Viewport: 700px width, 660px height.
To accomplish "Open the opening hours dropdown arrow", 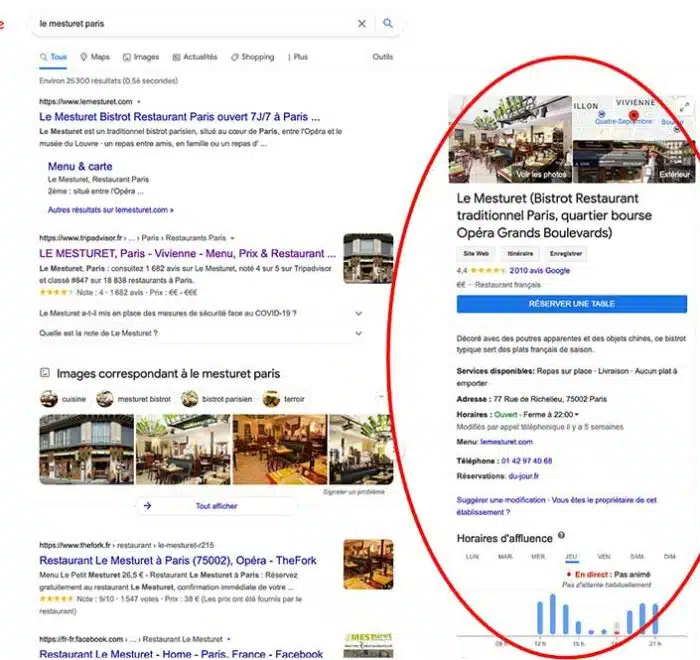I will 578,414.
